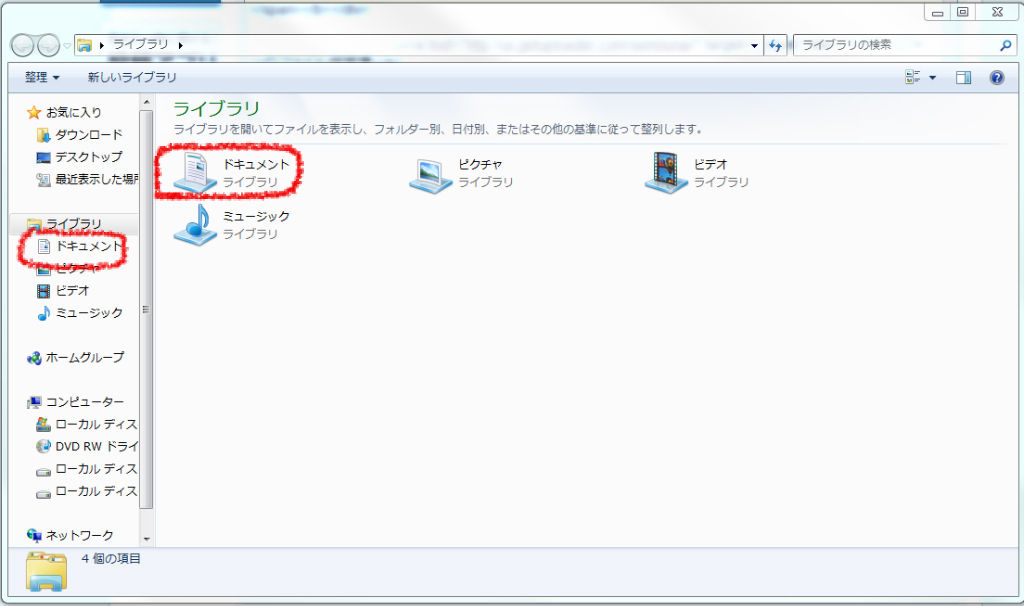Screen dimensions: 1024x606
Task: Click the navigation pane scrollbar thumb
Action: pyautogui.click(x=146, y=309)
